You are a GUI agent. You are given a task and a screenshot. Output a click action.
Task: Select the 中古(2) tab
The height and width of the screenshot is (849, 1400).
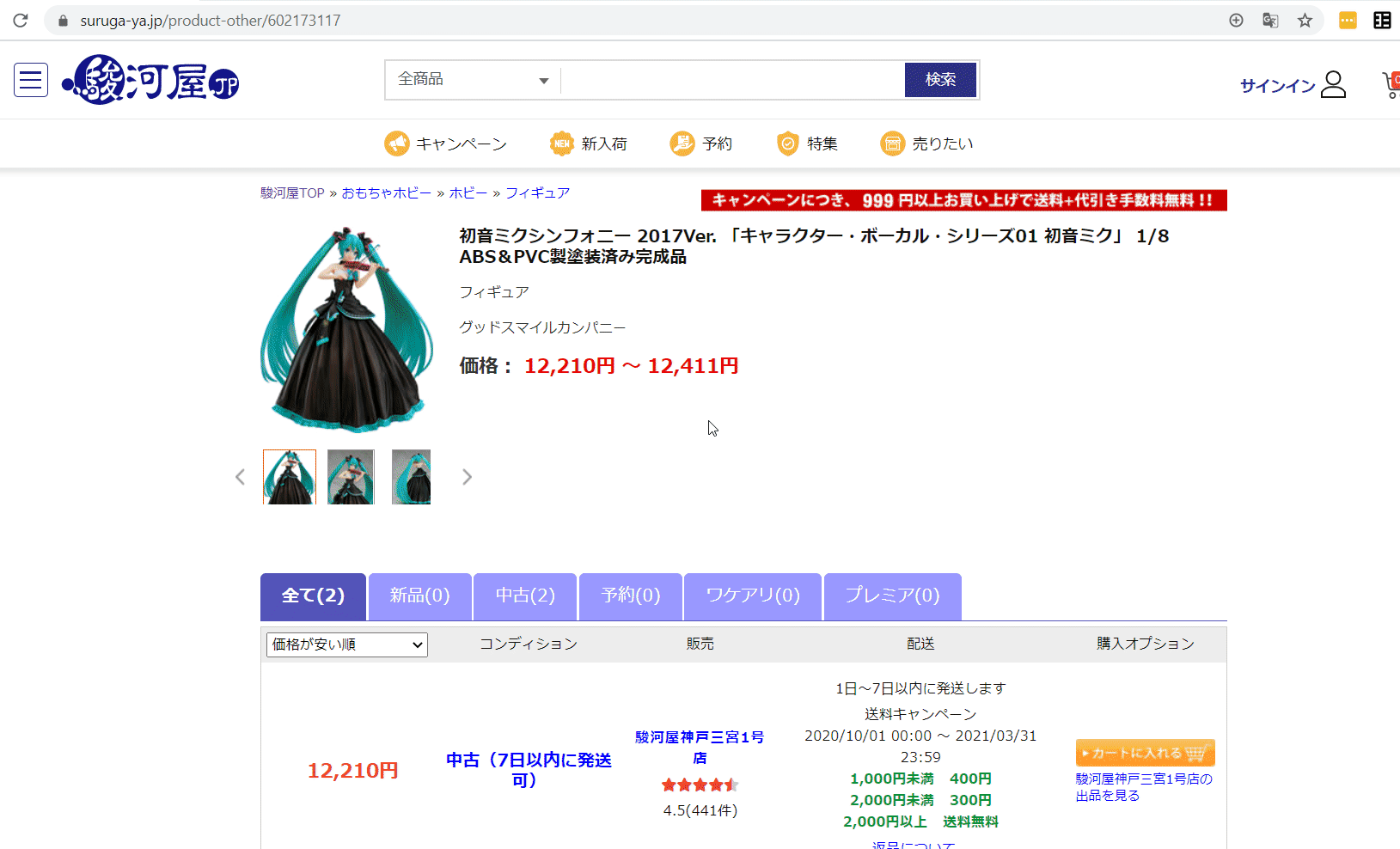coord(525,596)
